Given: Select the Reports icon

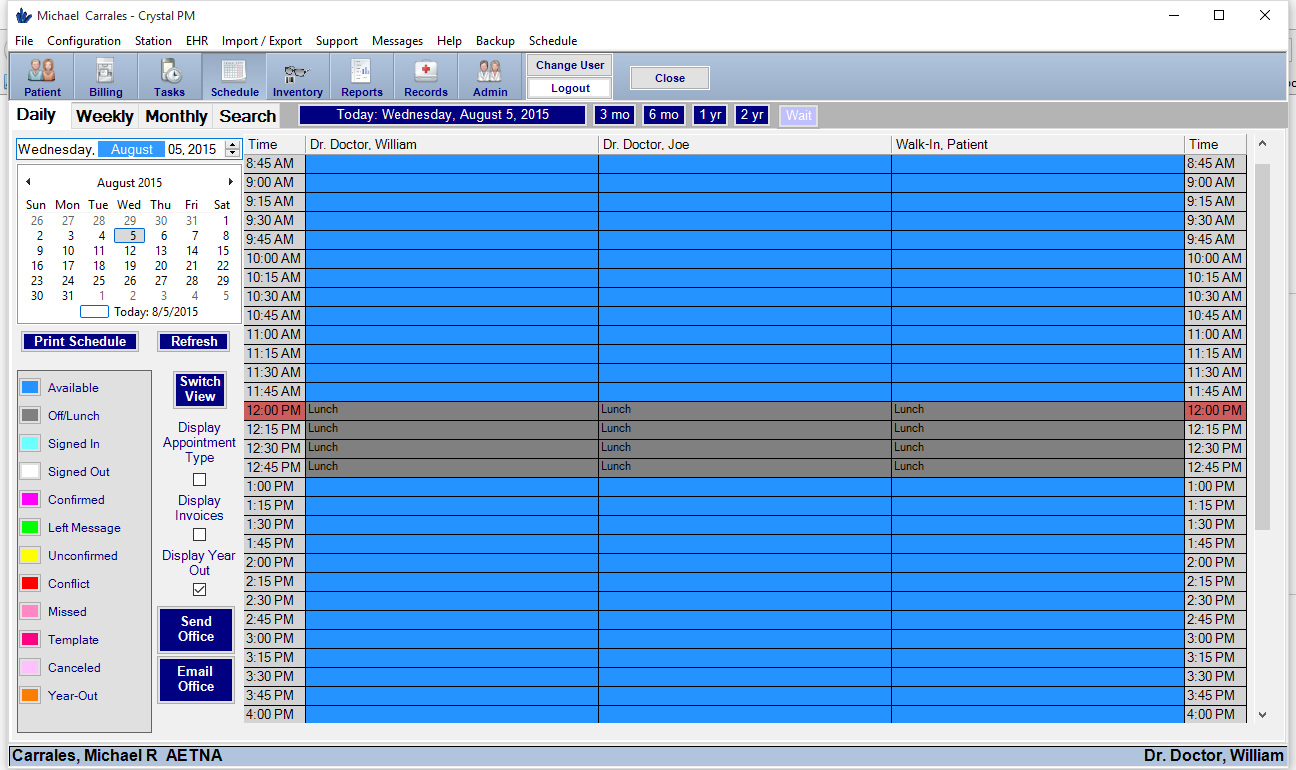Looking at the screenshot, I should (x=361, y=76).
